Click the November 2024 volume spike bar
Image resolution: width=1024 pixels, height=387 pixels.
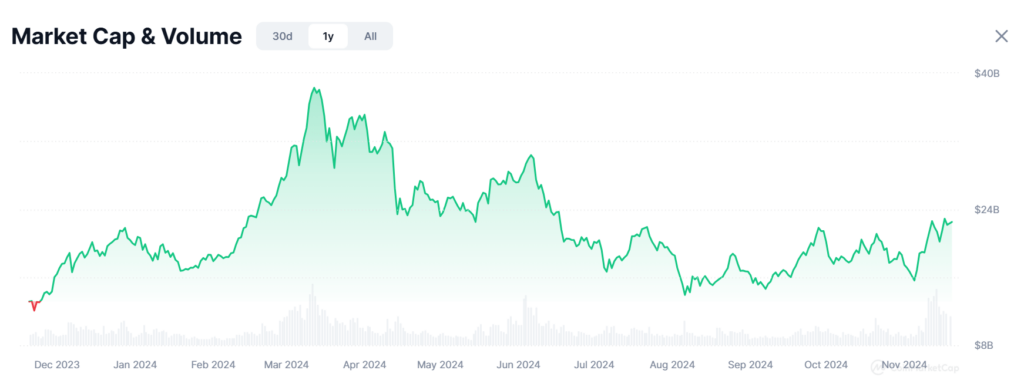936,317
